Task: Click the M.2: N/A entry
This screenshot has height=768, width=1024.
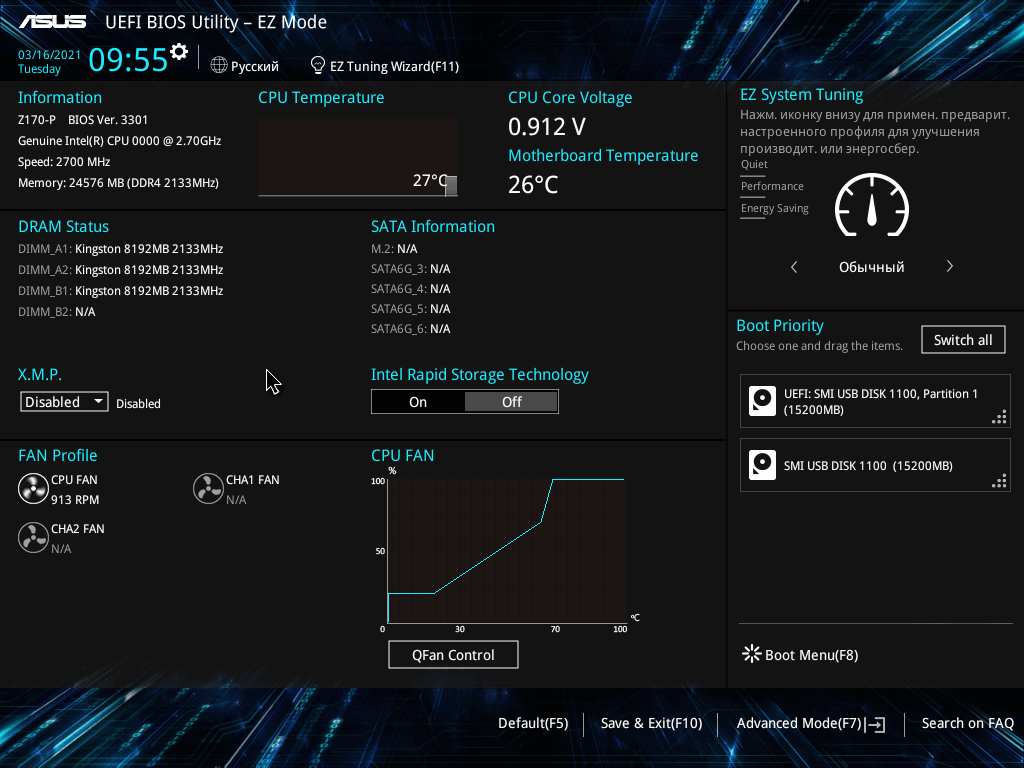Action: point(394,249)
